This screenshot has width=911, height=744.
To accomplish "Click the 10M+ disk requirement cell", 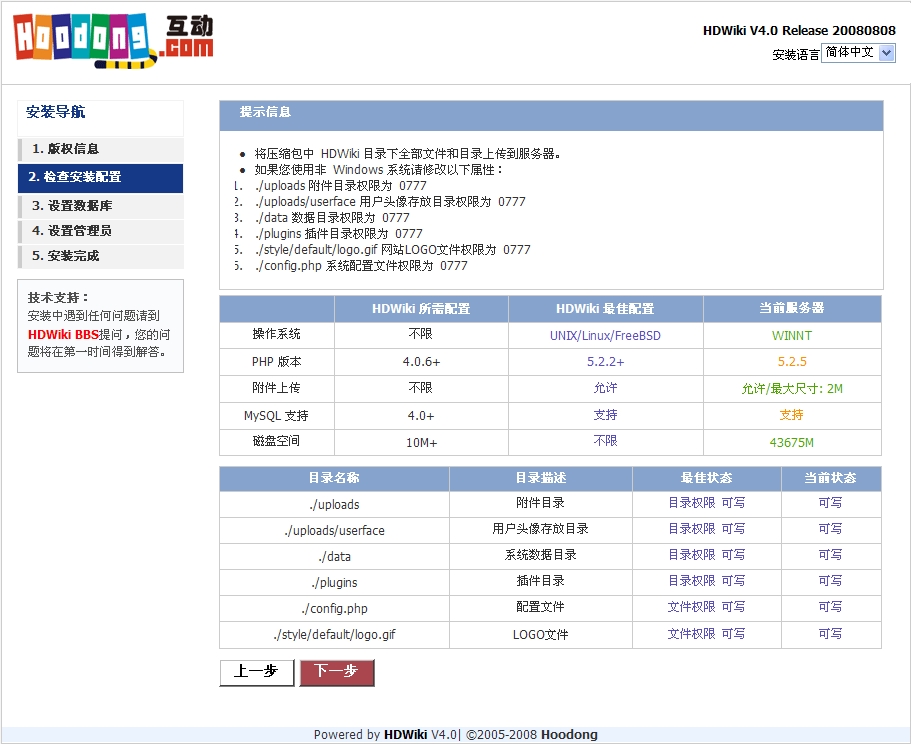I will click(421, 443).
